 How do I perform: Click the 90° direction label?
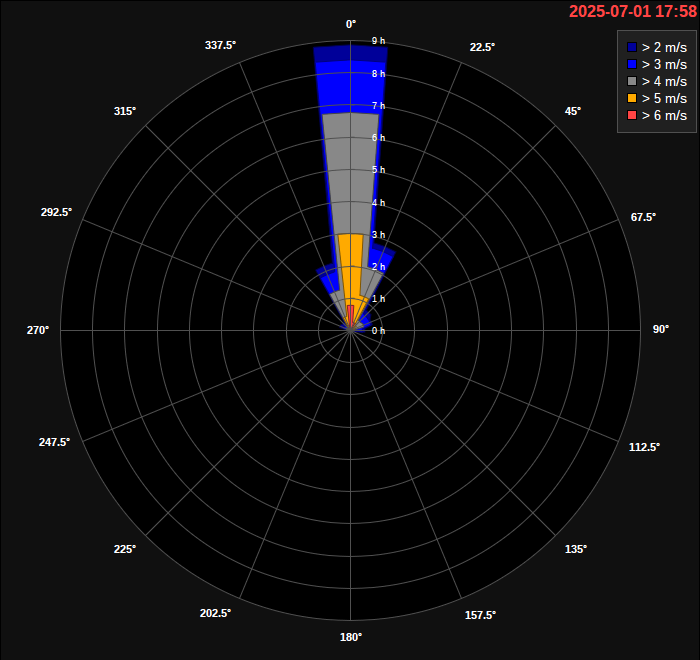[661, 330]
